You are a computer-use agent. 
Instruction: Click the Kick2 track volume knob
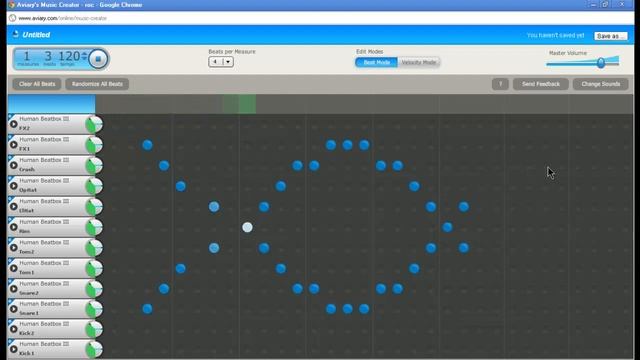tap(94, 329)
